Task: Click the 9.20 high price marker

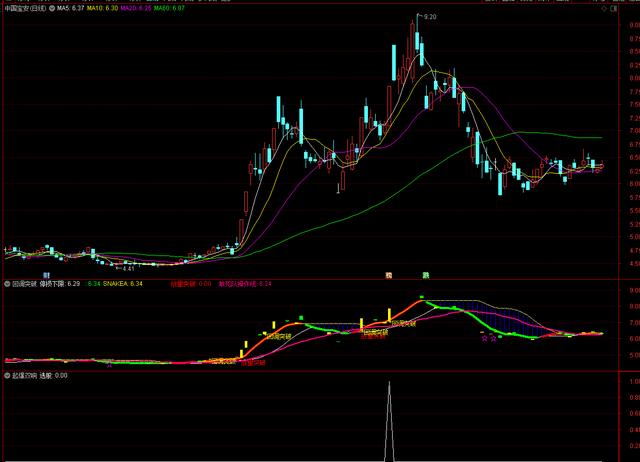Action: 430,17
